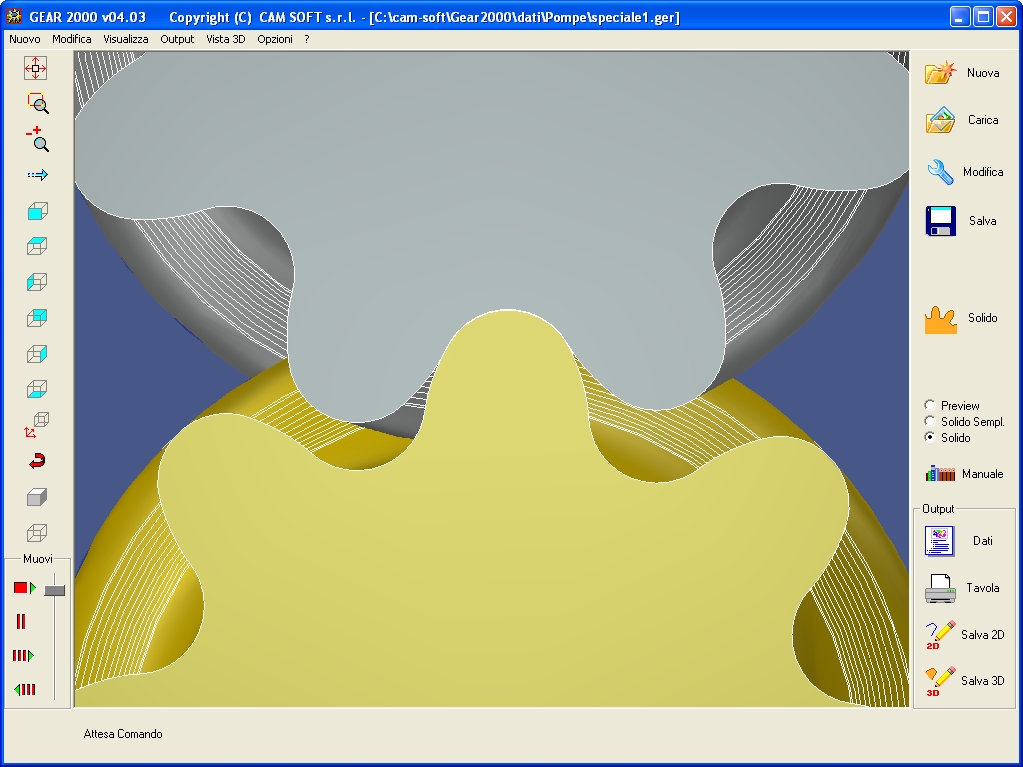This screenshot has height=767, width=1023.
Task: Maximize the GEAR 2000 window
Action: tap(983, 16)
